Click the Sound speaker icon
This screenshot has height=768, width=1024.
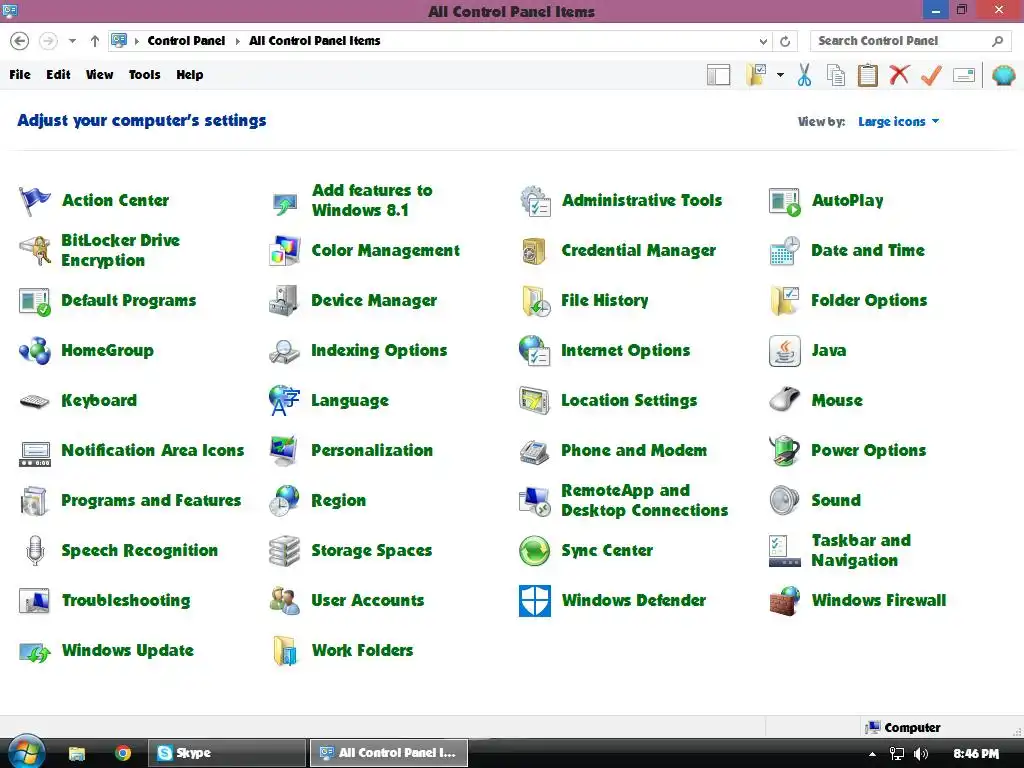[784, 500]
